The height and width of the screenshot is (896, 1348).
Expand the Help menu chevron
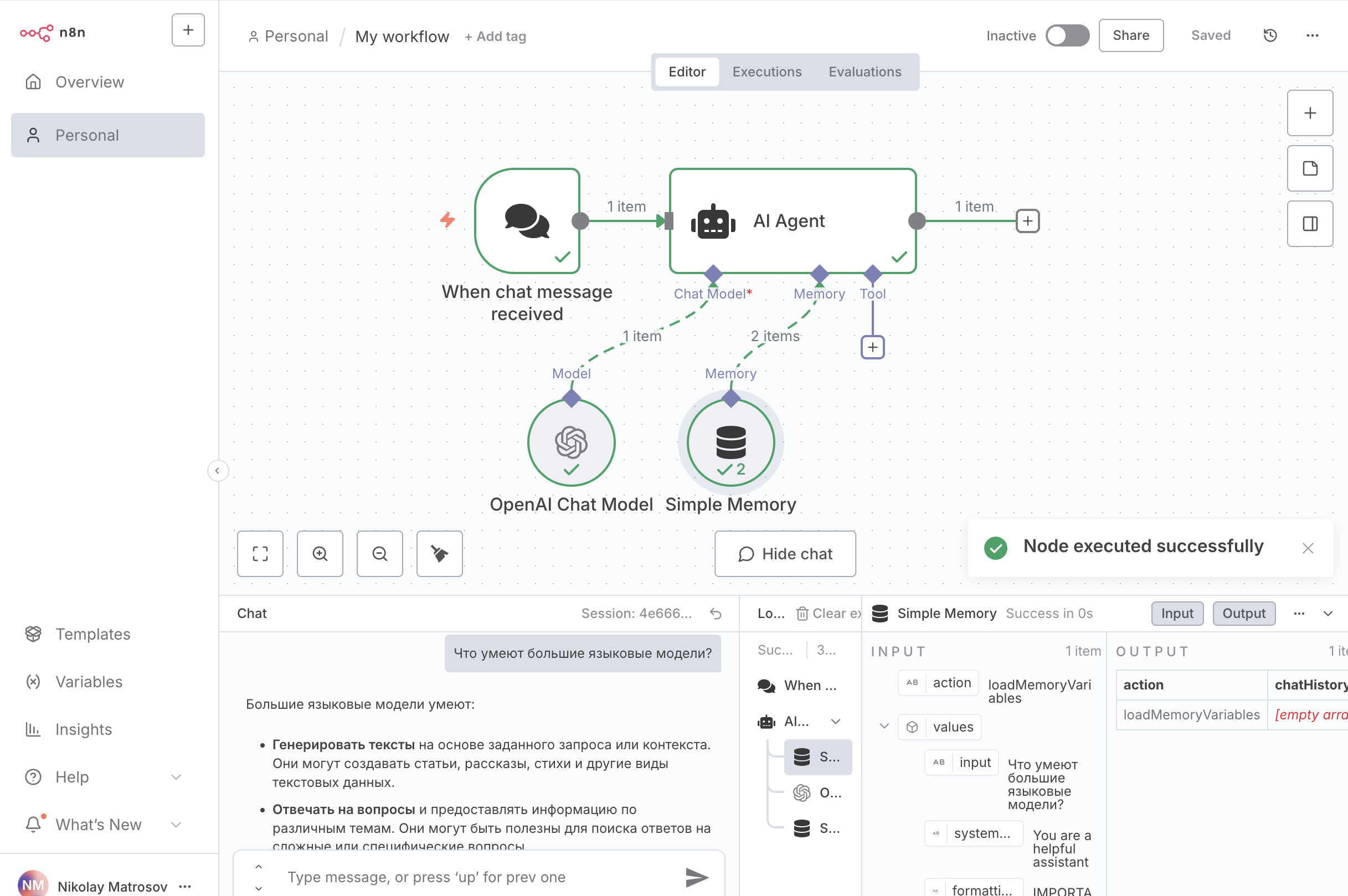(x=176, y=777)
